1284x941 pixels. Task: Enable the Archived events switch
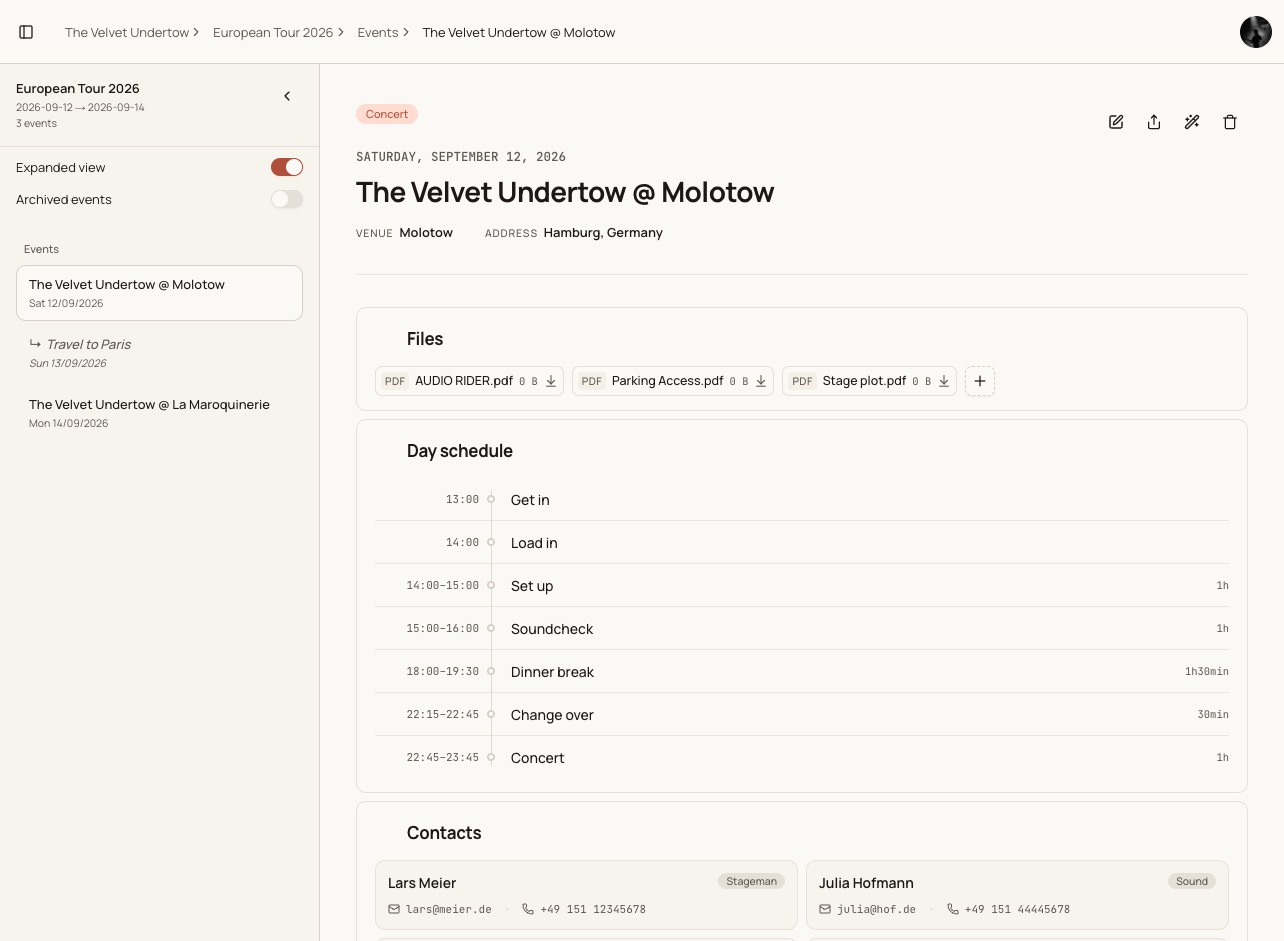click(x=287, y=199)
